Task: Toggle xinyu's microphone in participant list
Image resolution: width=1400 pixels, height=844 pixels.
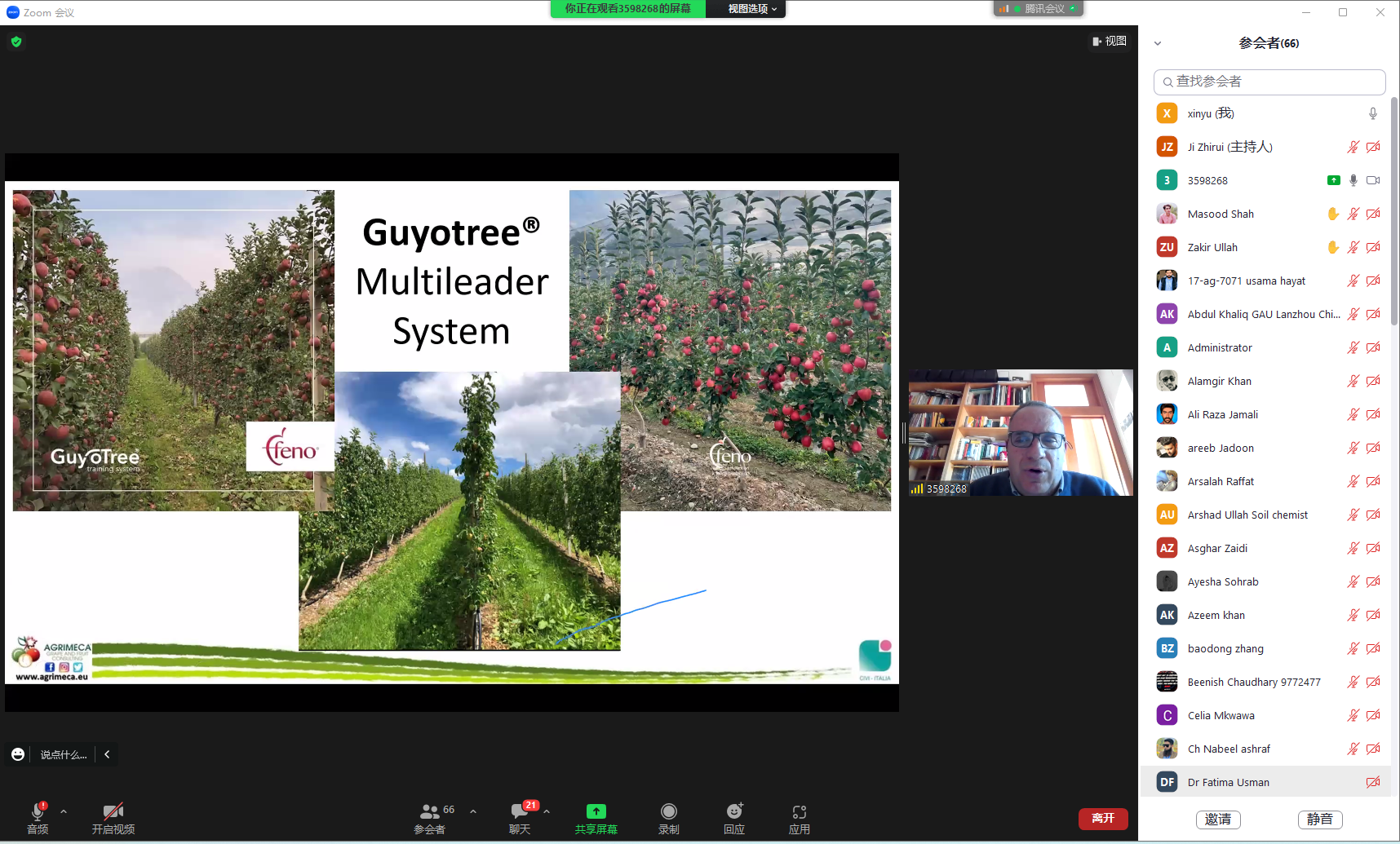Action: pyautogui.click(x=1373, y=113)
